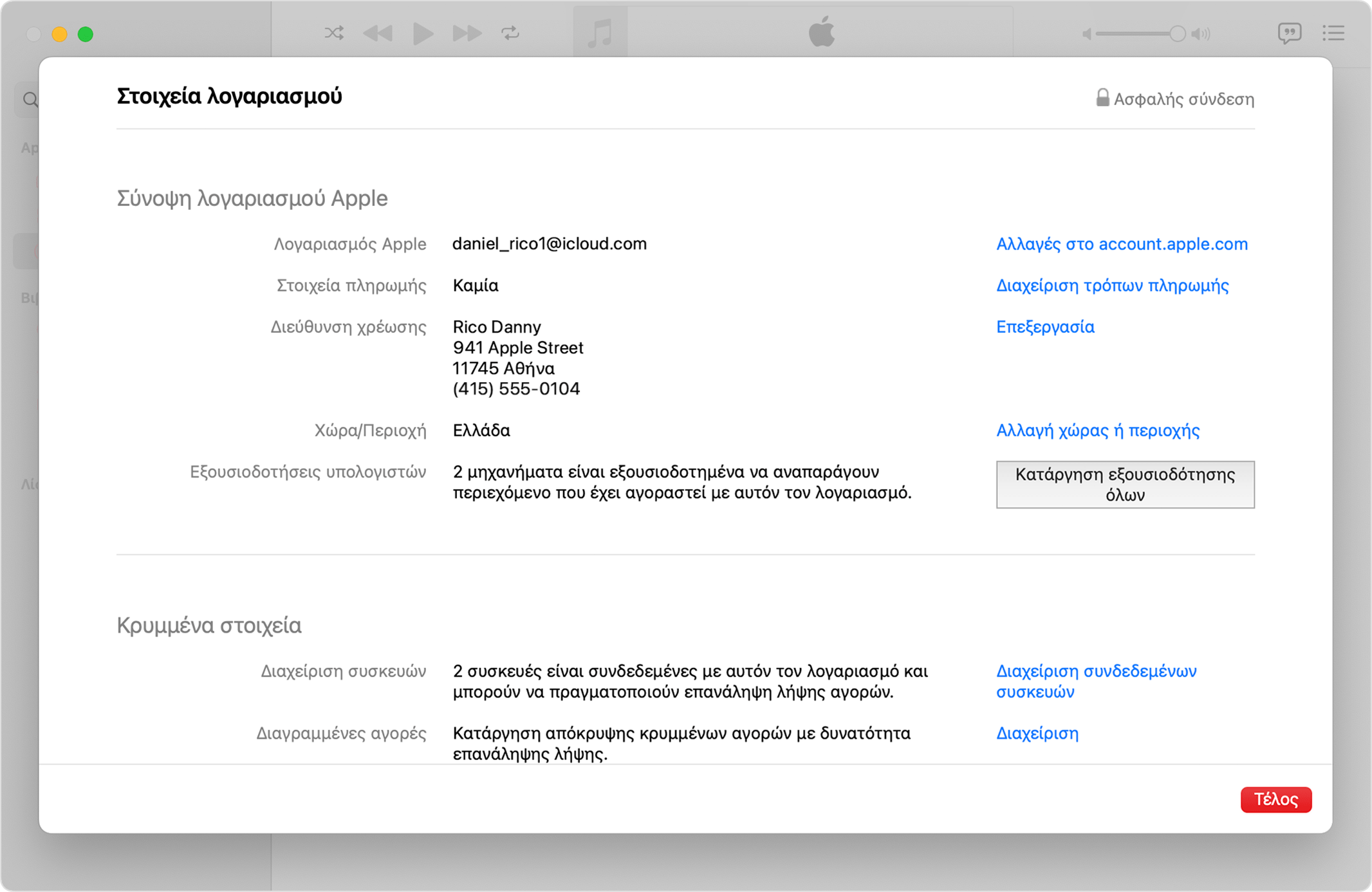Start playback with the play icon

(x=422, y=33)
